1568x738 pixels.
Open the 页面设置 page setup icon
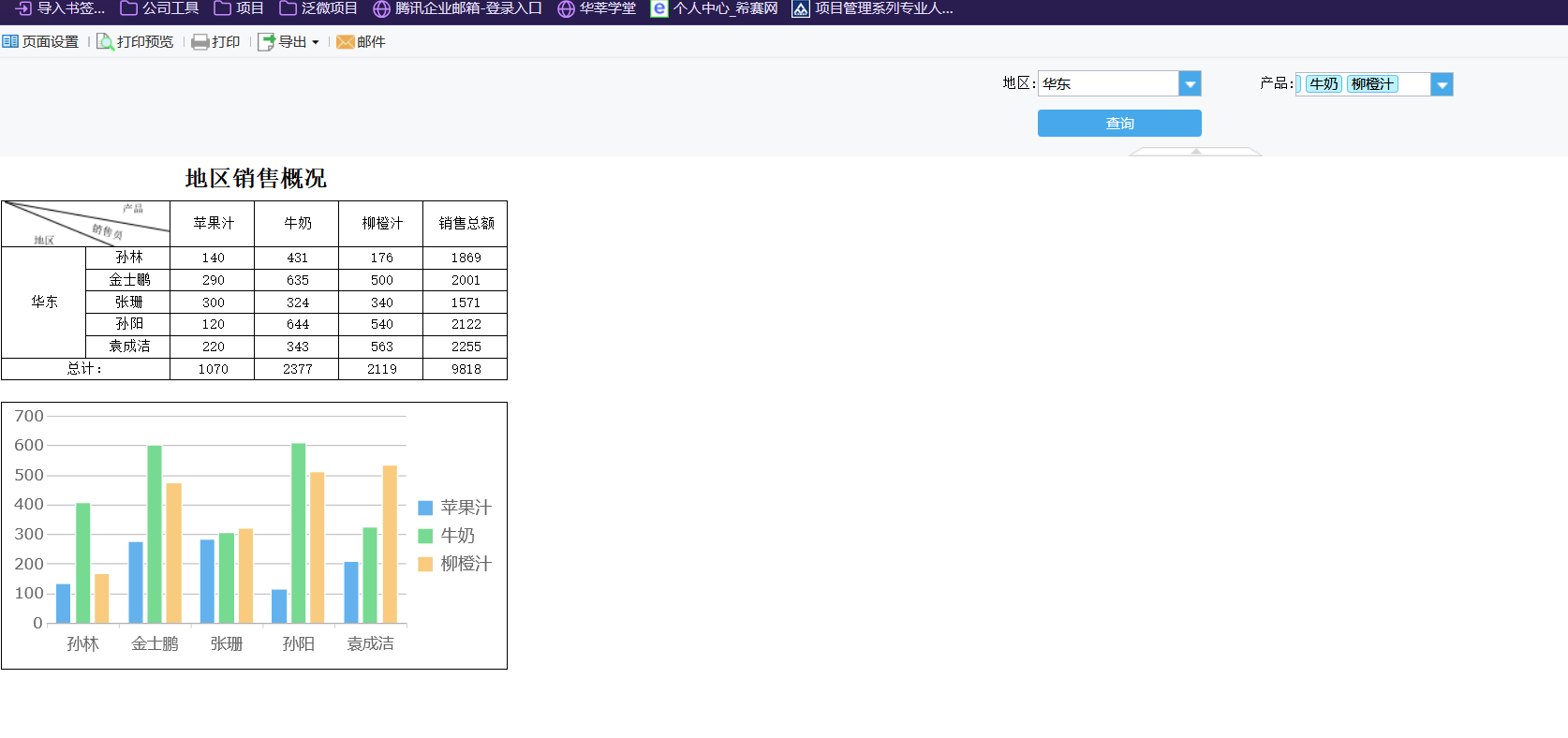[10, 42]
